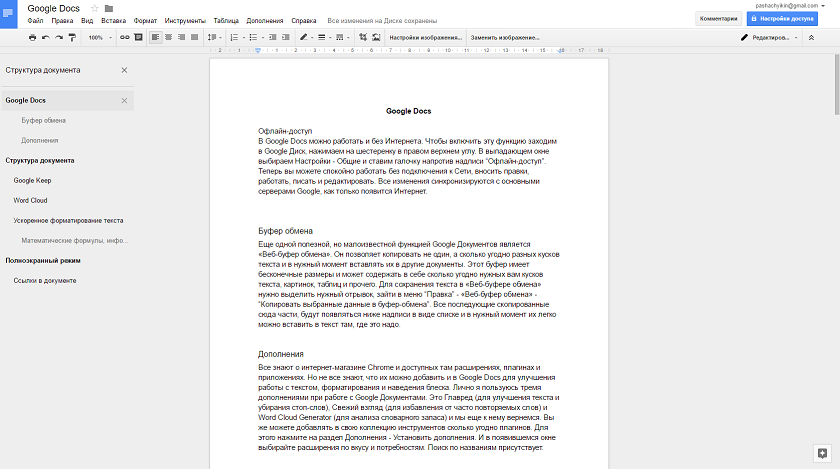840x469 pixels.
Task: Navigate to Google Keep outline entry
Action: coord(32,181)
